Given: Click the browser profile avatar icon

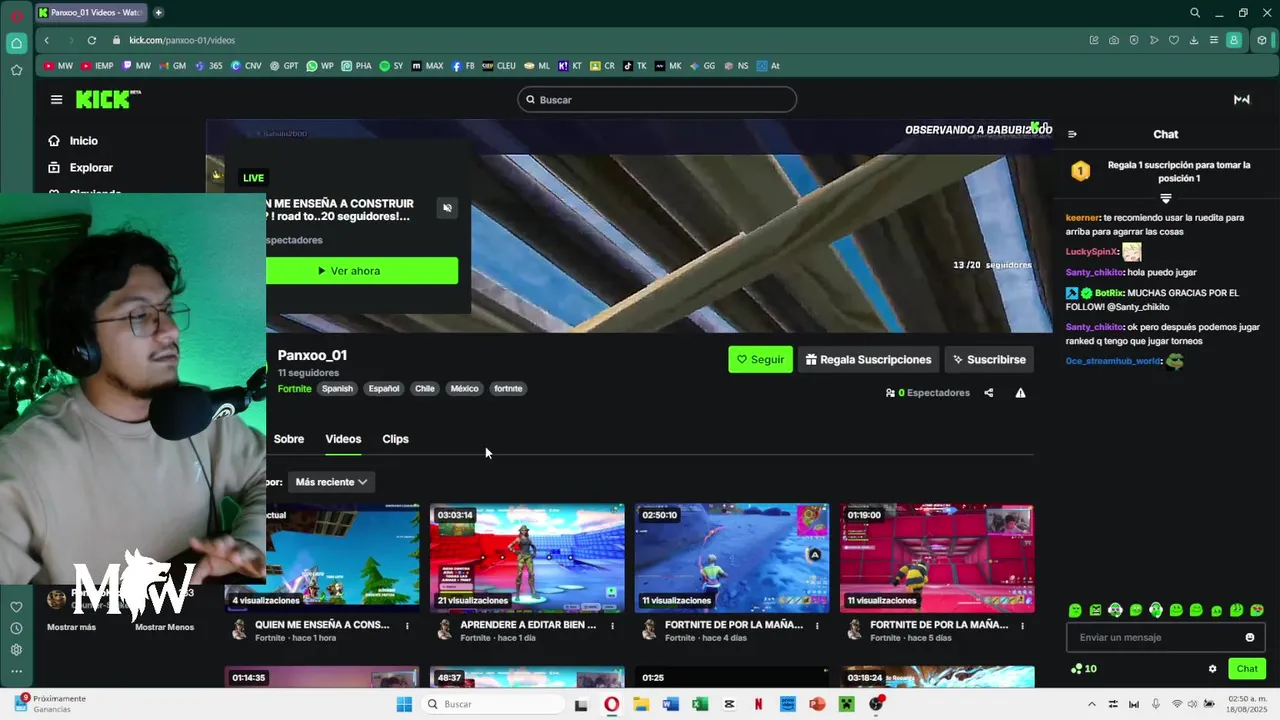Looking at the screenshot, I should point(1235,40).
